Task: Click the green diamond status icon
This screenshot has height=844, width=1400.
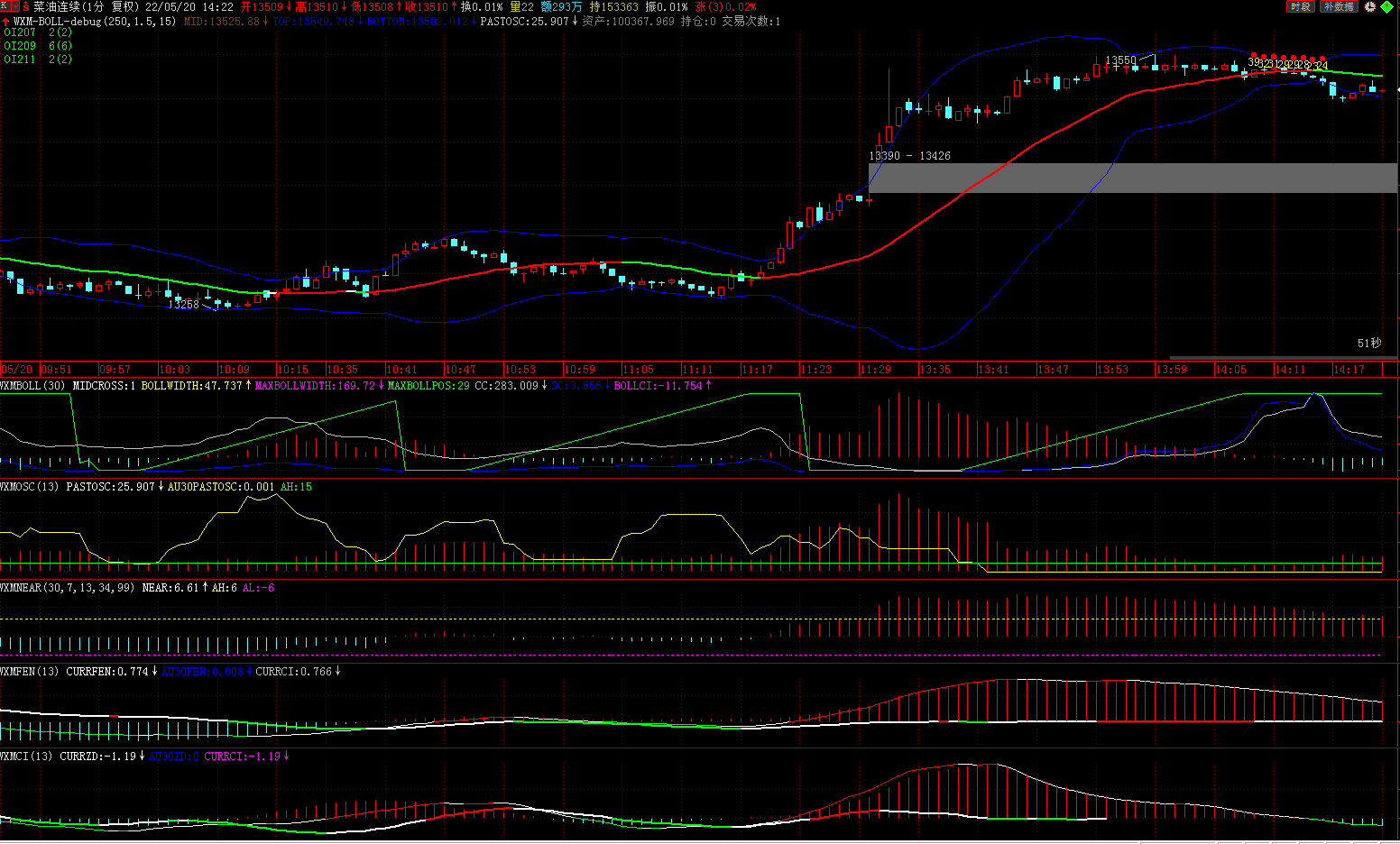Action: point(1386,6)
